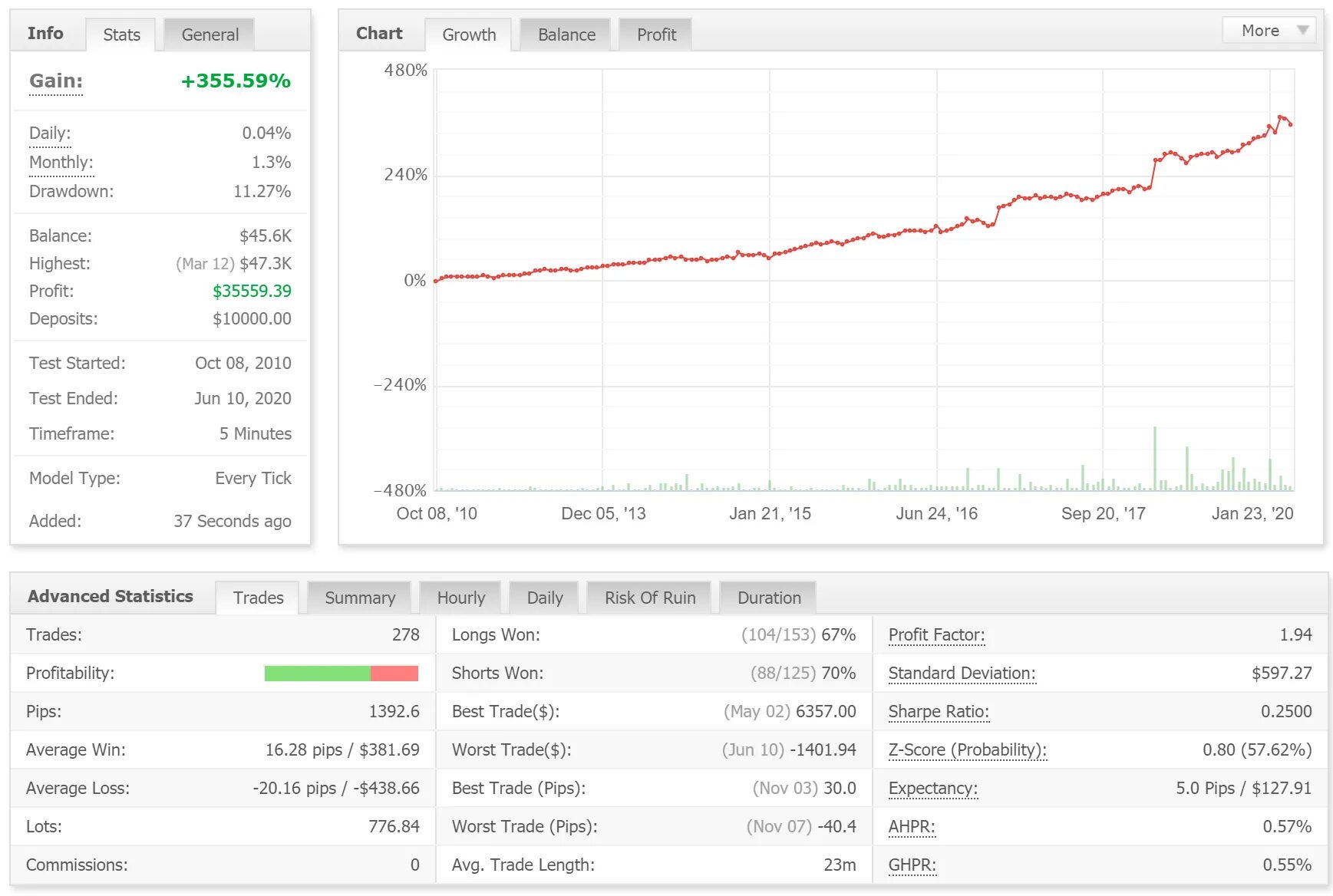Click the 37 Seconds ago added value
This screenshot has height=896, width=1333.
(233, 521)
